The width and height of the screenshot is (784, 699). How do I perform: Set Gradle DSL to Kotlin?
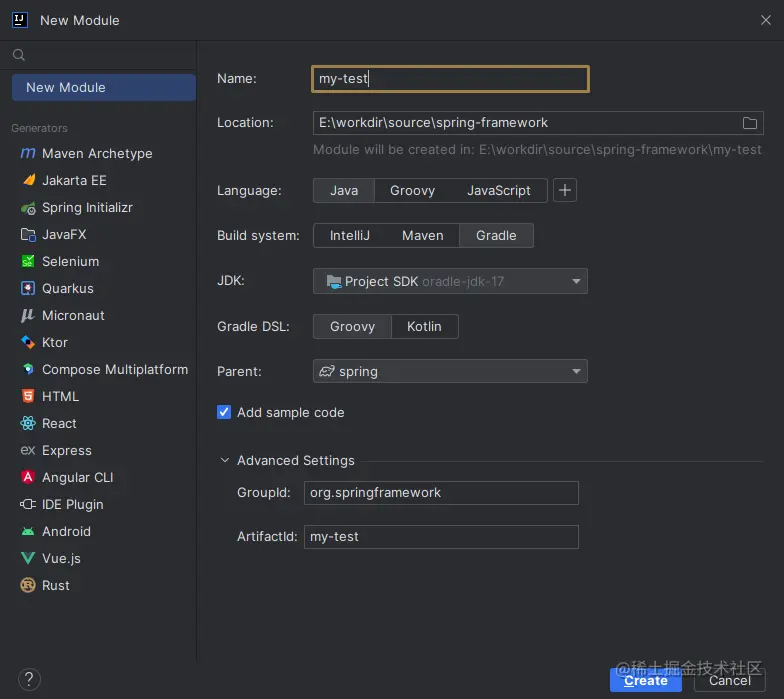(x=424, y=326)
